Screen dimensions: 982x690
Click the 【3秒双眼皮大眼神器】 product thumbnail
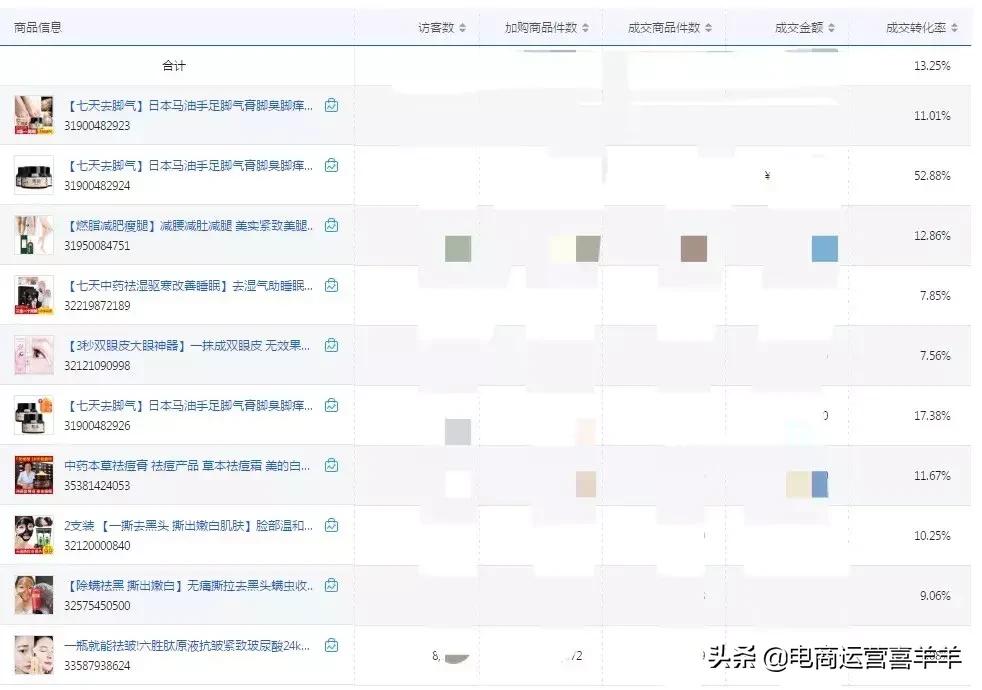(32, 345)
